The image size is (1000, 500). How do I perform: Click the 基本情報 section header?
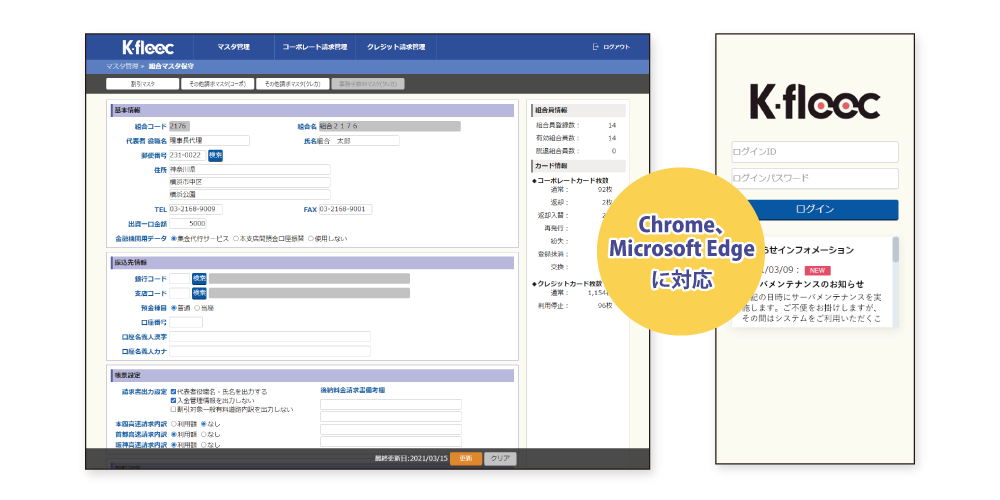(312, 110)
